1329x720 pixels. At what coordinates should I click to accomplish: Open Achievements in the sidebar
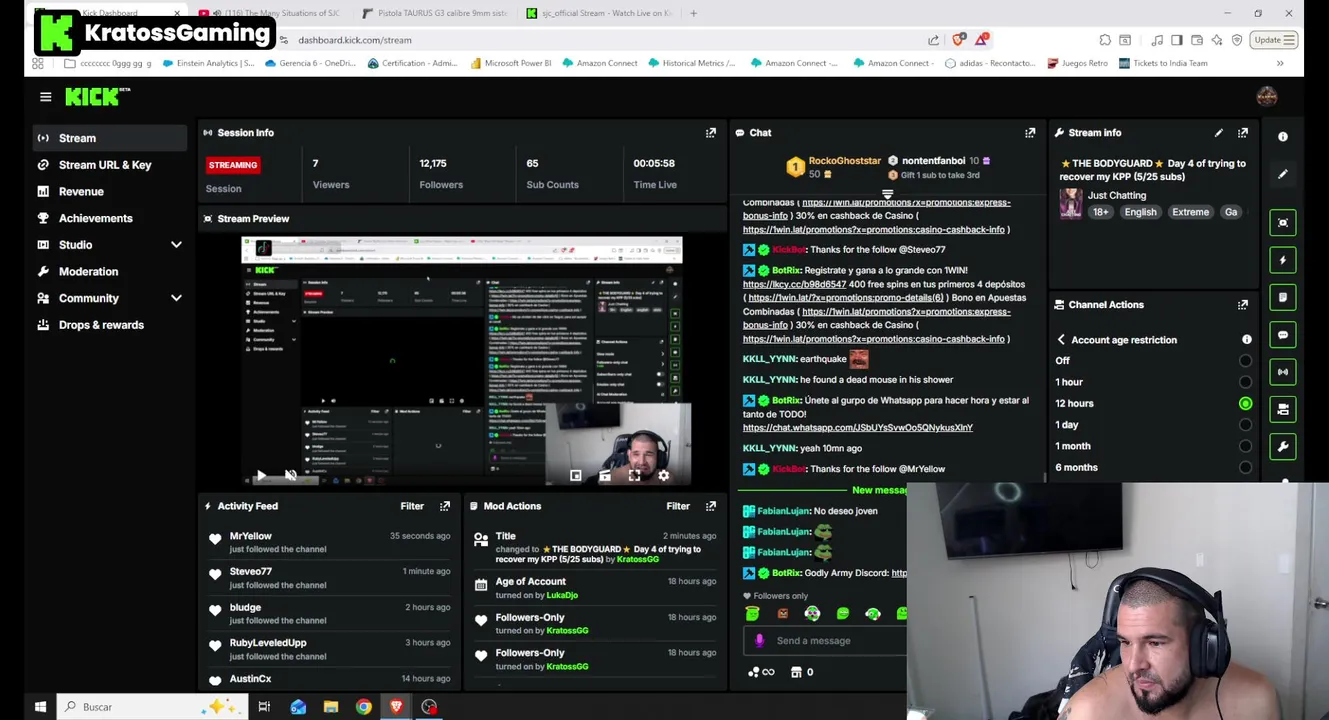click(x=108, y=218)
